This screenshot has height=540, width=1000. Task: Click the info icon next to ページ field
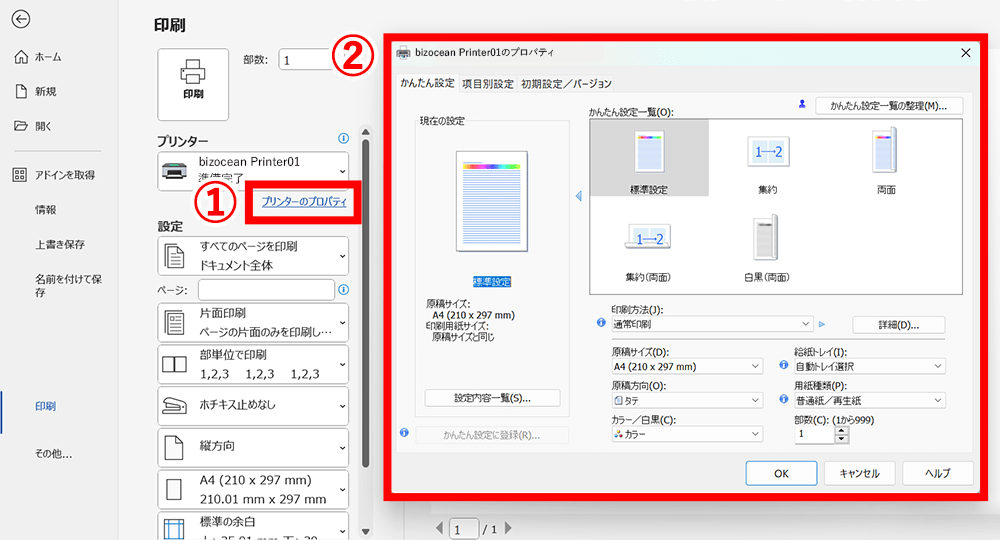343,289
